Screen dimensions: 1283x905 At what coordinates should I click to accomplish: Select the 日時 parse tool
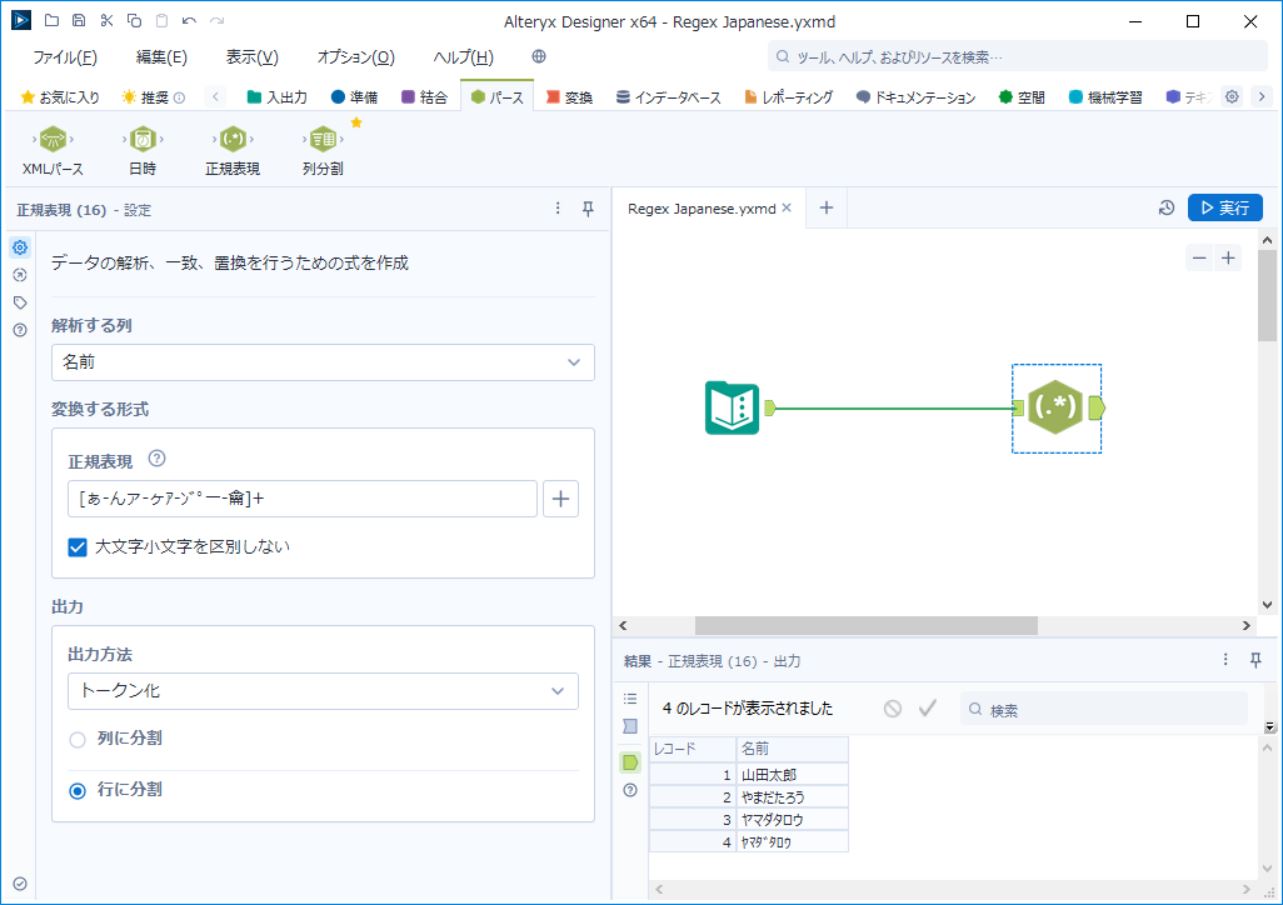point(143,139)
